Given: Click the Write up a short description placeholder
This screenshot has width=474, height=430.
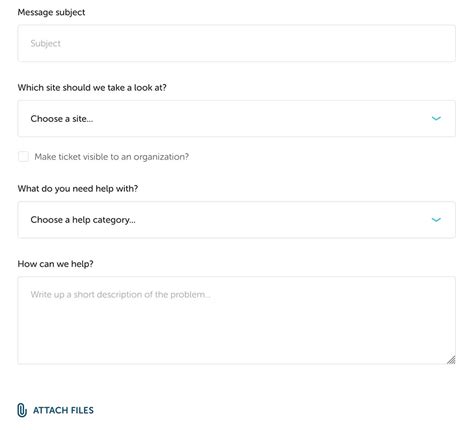Looking at the screenshot, I should [120, 295].
